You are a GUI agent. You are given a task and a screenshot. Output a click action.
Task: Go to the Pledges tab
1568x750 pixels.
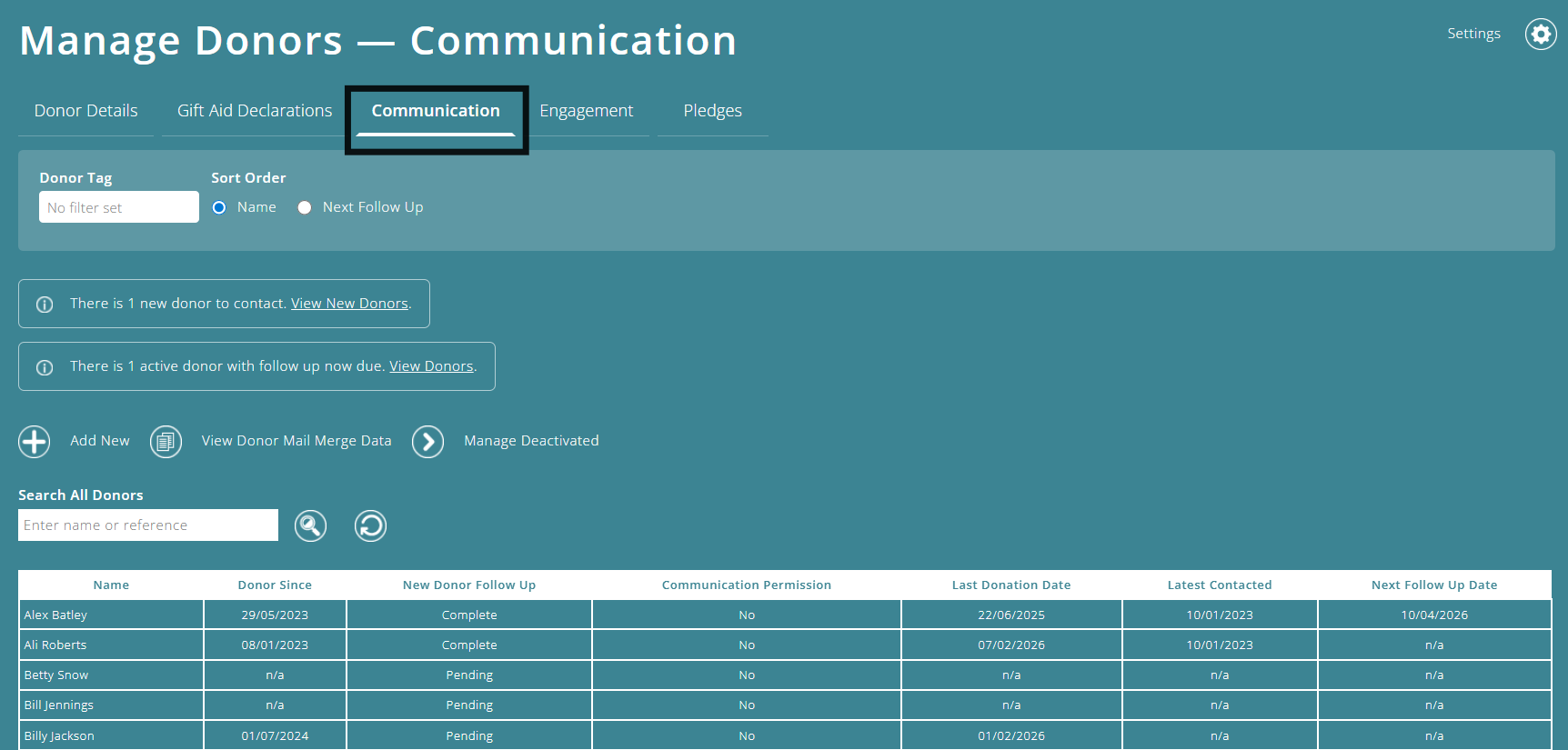click(x=712, y=111)
